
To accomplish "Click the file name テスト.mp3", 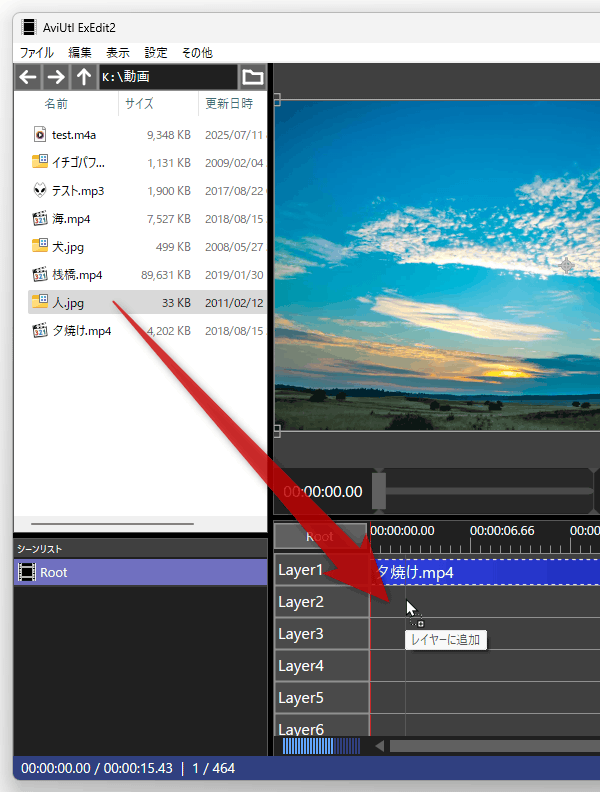I will point(78,191).
